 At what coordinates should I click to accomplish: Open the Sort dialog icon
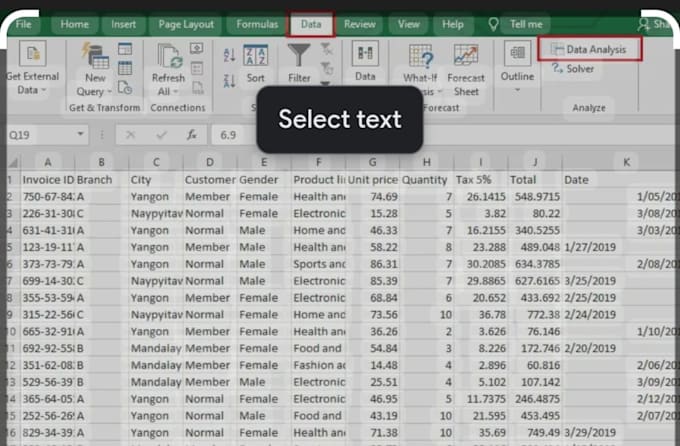(x=256, y=62)
